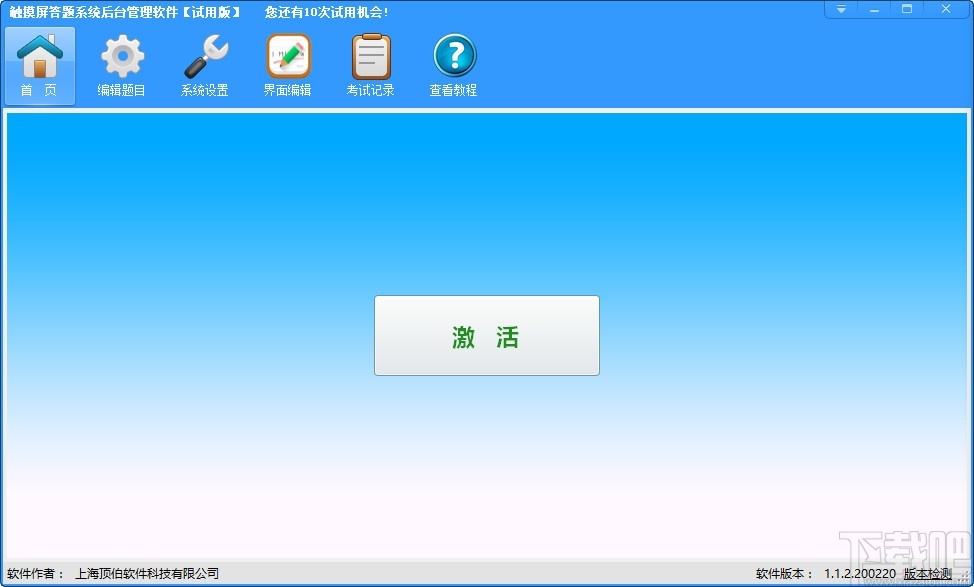This screenshot has height=587, width=974.
Task: Open 编辑题目 gear icon
Action: 122,66
